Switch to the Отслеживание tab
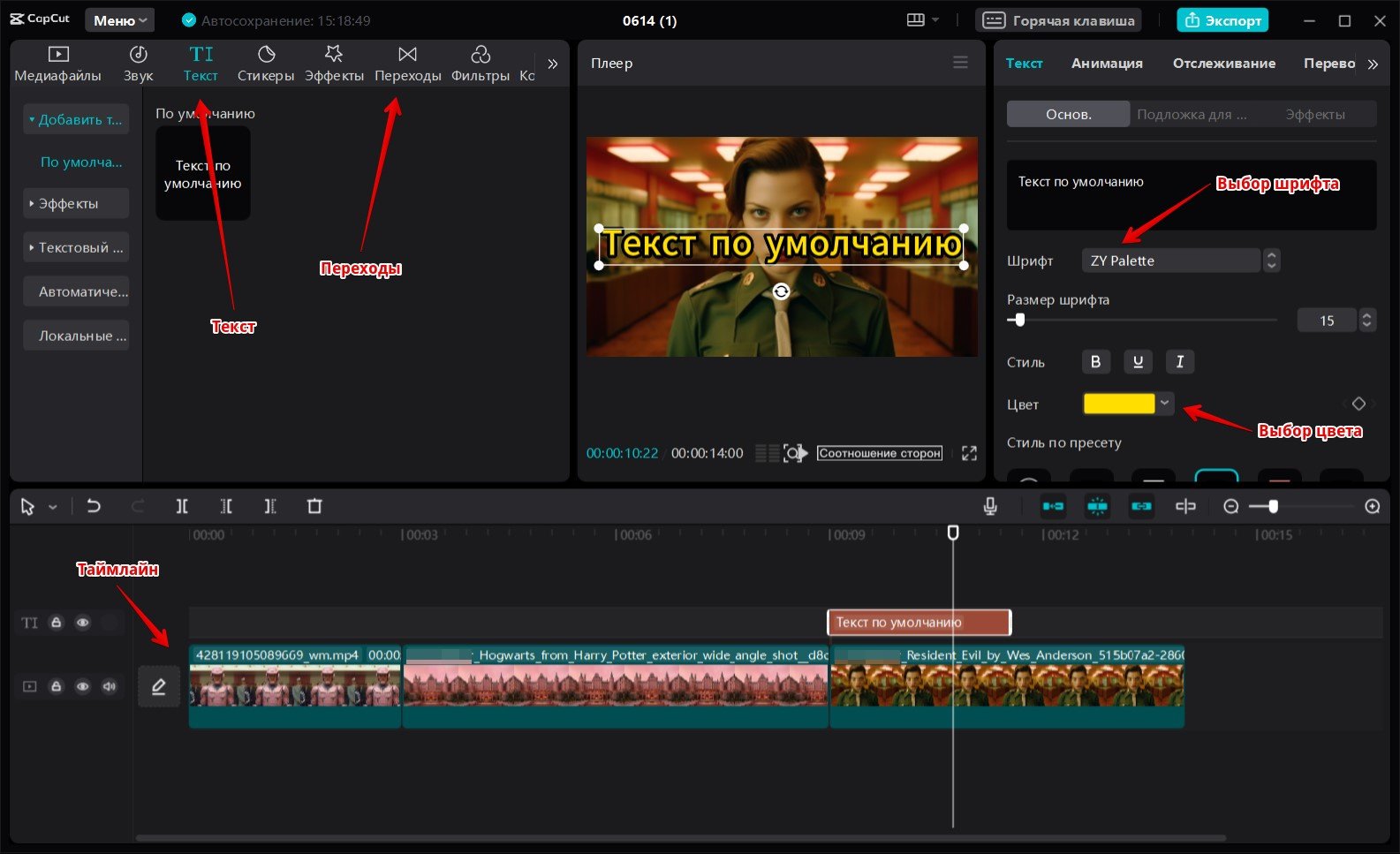 click(1224, 63)
